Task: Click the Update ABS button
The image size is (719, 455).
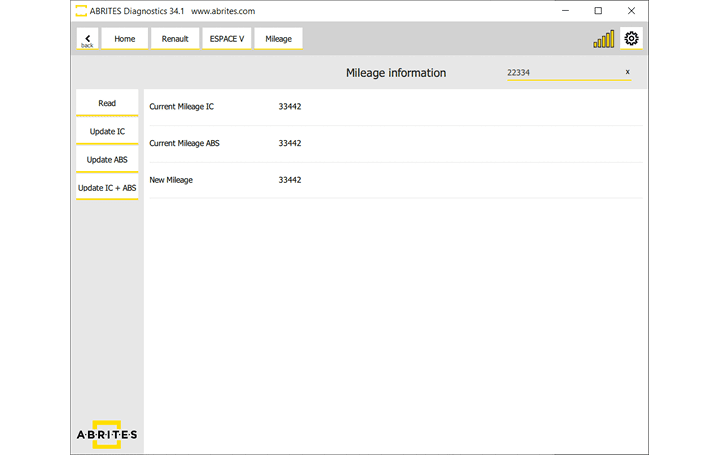Action: [x=107, y=159]
